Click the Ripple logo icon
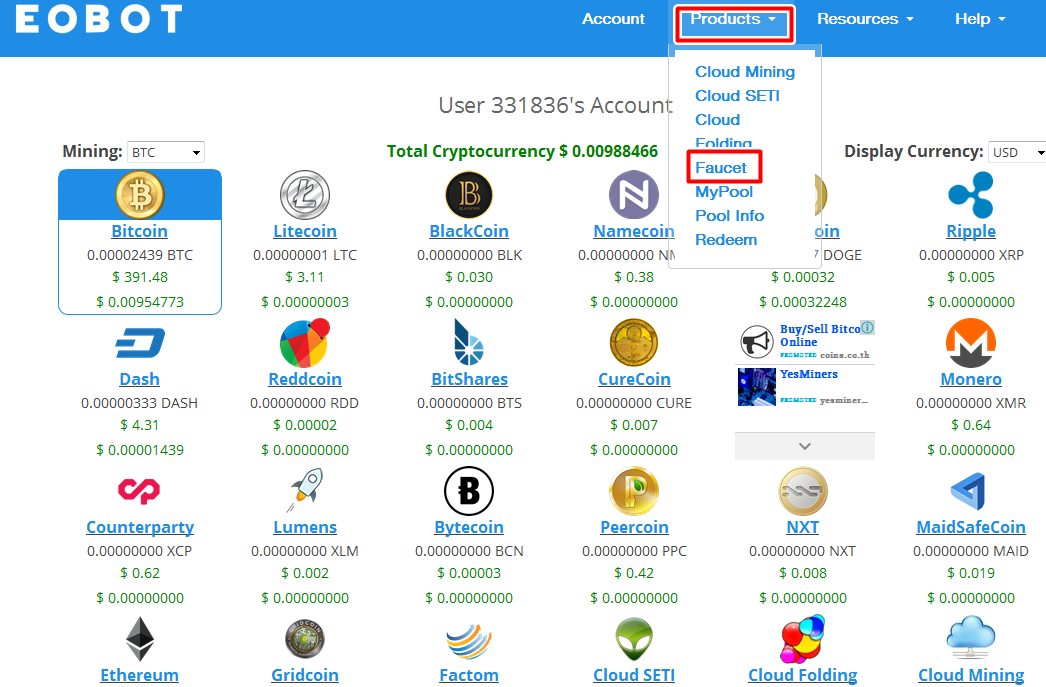The height and width of the screenshot is (687, 1046). click(x=970, y=195)
